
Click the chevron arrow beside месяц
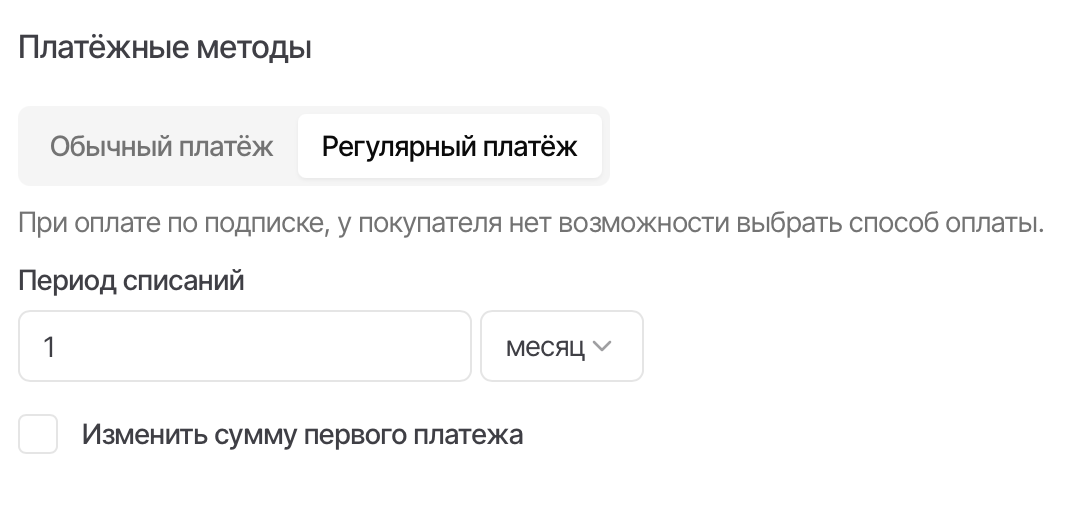[x=602, y=347]
